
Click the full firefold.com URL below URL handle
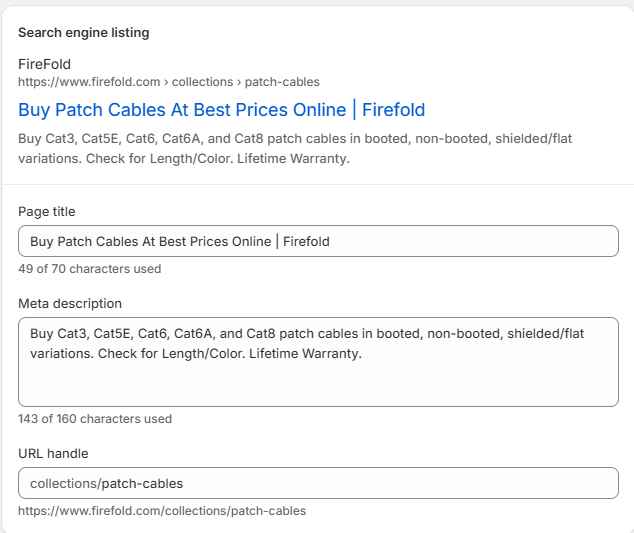pyautogui.click(x=162, y=511)
